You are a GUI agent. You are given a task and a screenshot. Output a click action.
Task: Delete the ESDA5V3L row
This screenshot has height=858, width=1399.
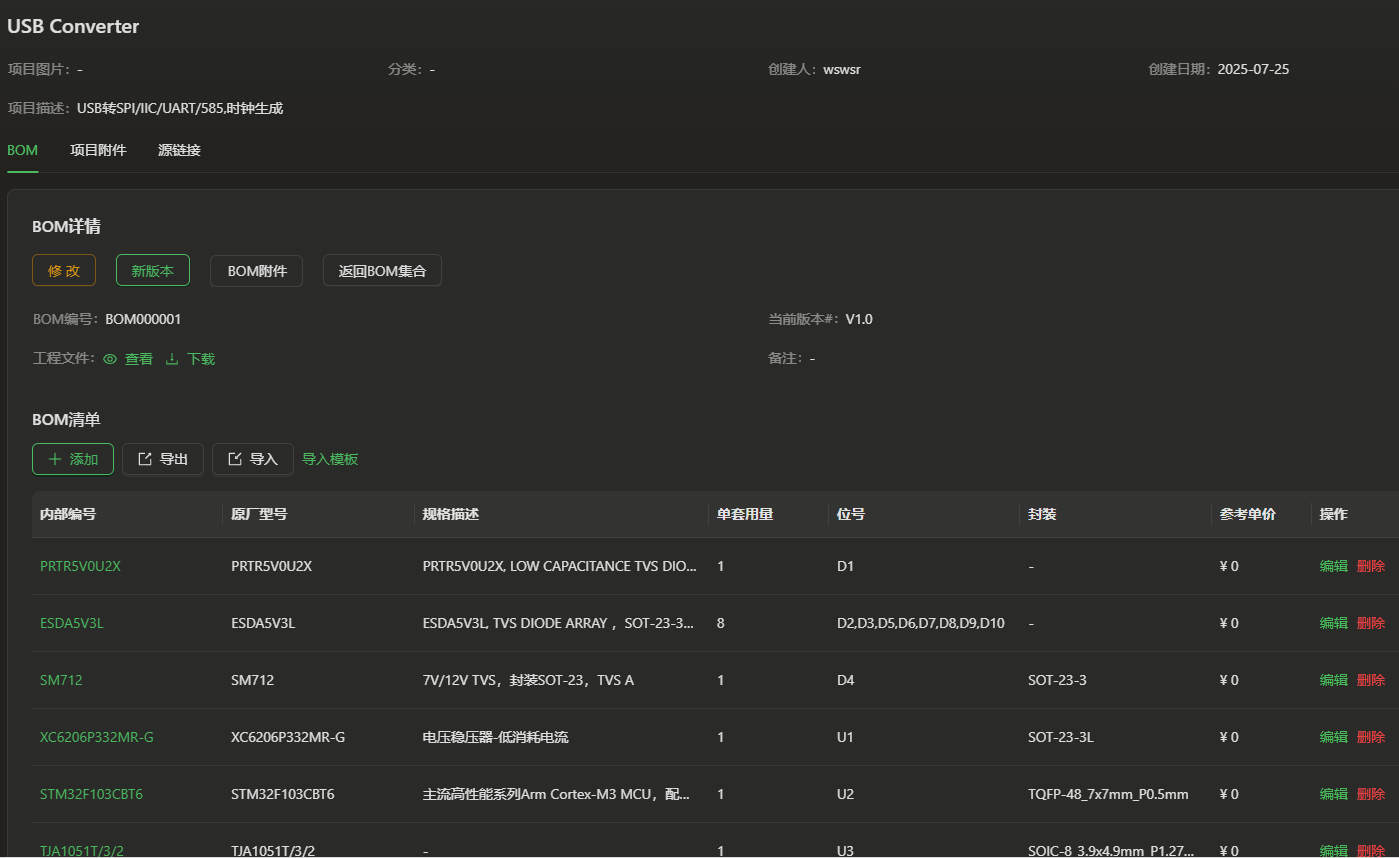(1370, 623)
